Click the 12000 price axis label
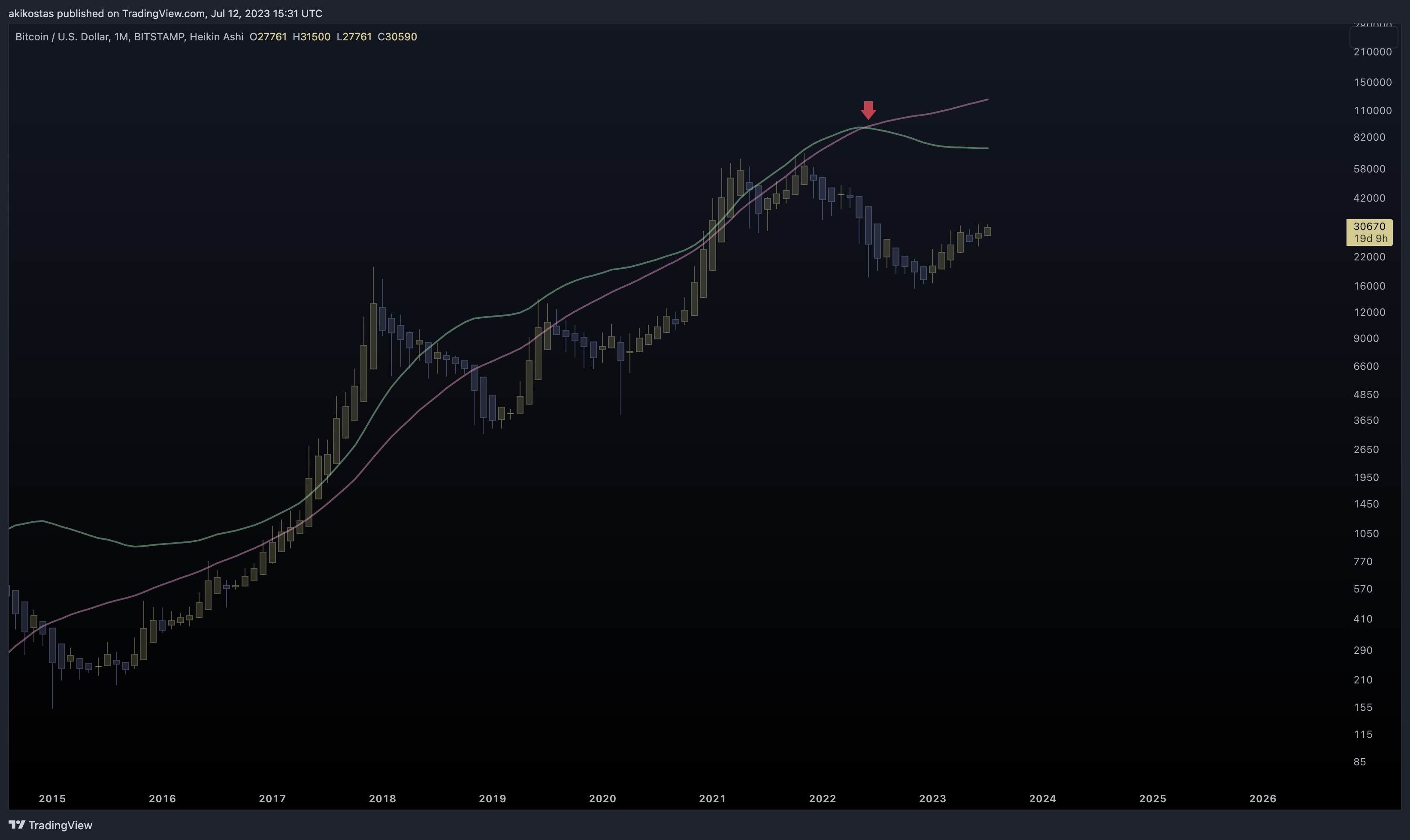1410x840 pixels. coord(1369,312)
